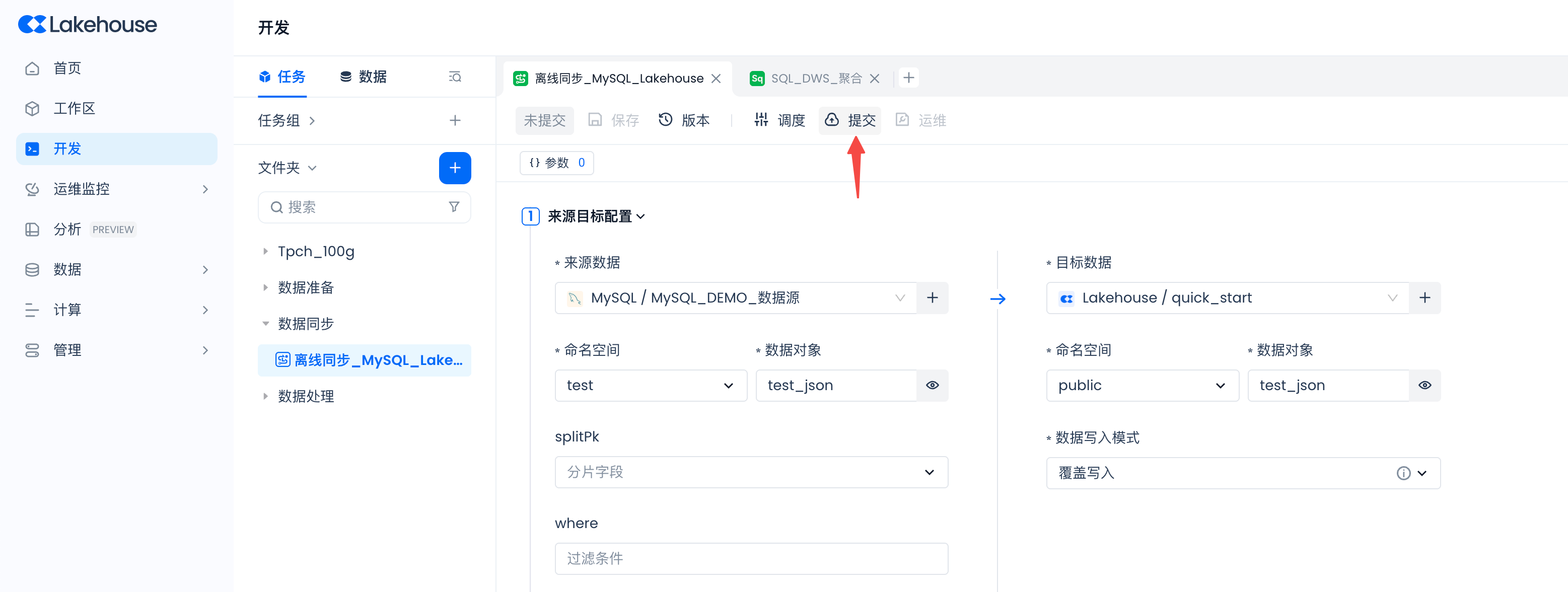Expand the Tpch_100g folder
Screen dimensions: 1568x592
click(265, 251)
